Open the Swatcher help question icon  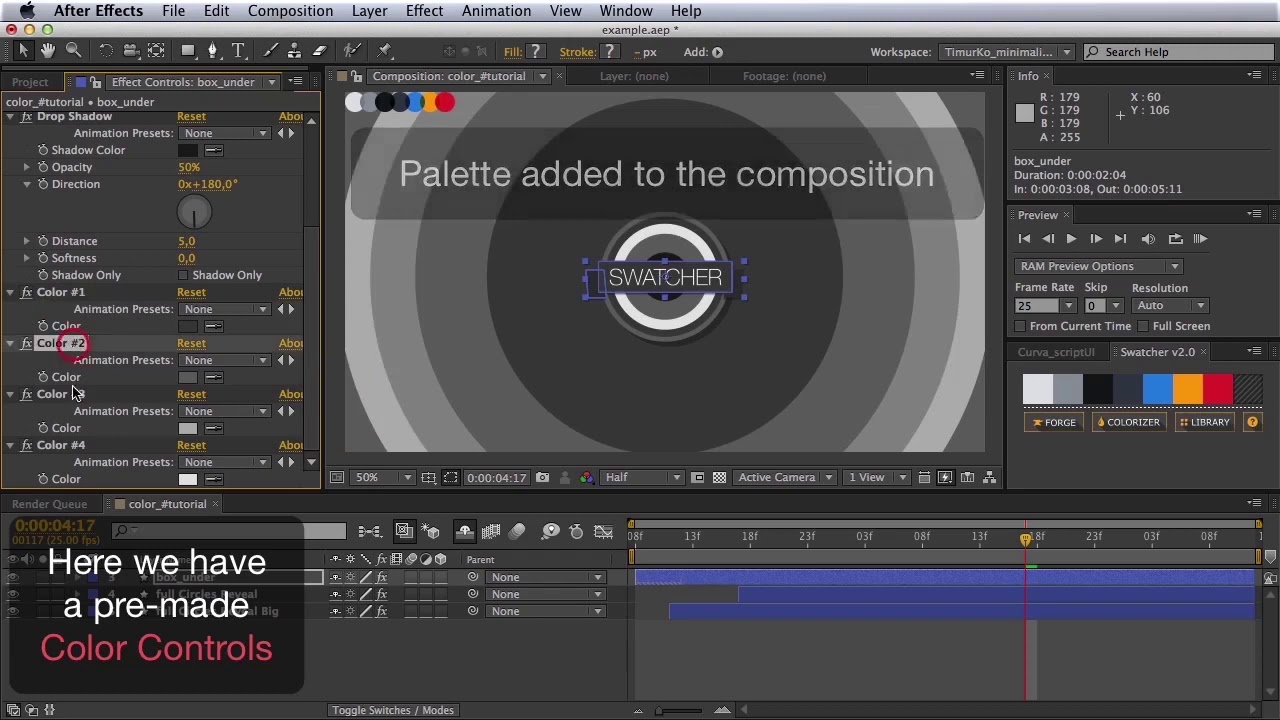pos(1252,422)
